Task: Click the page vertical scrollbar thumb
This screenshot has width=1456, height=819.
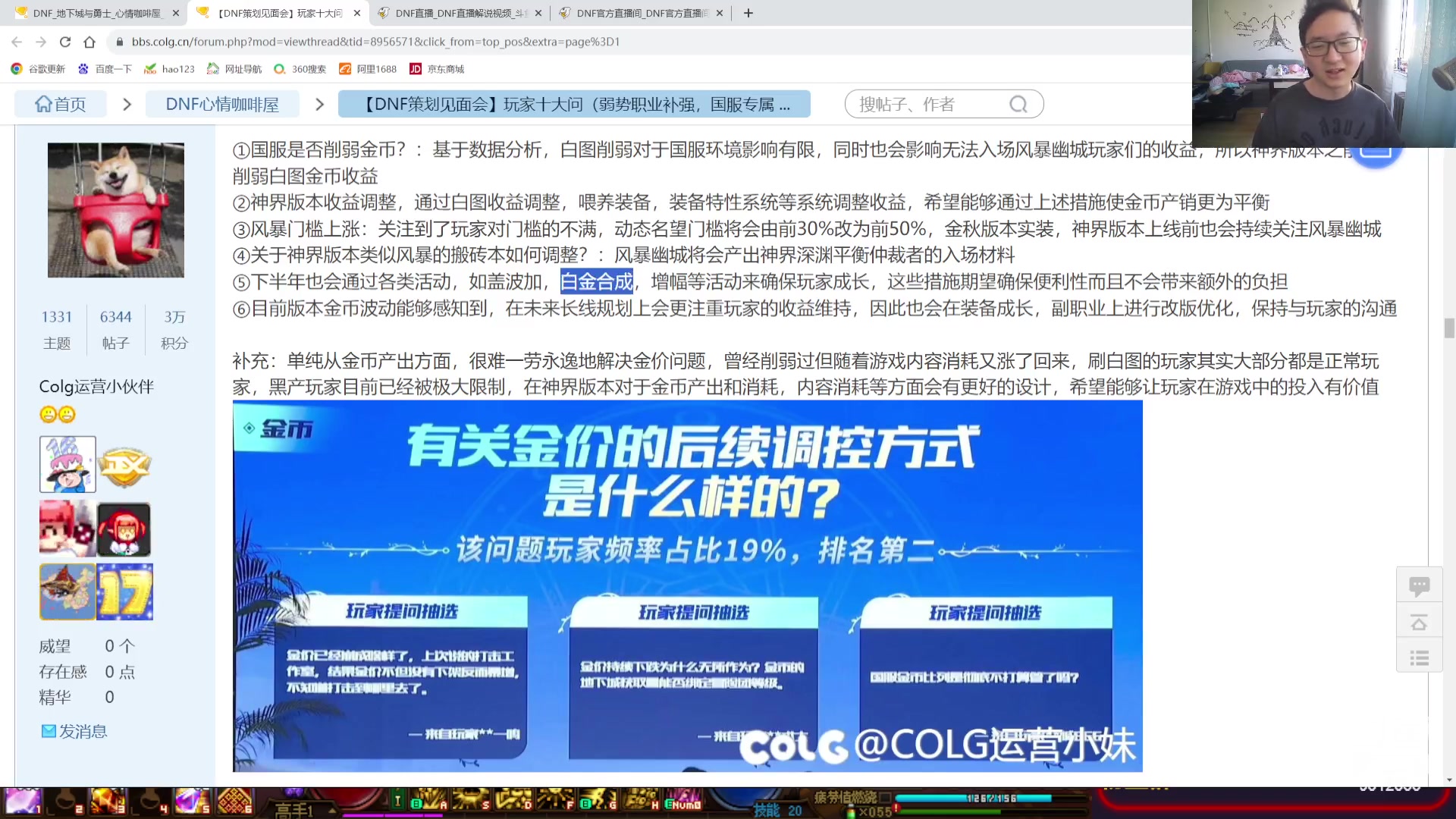Action: 1449,328
